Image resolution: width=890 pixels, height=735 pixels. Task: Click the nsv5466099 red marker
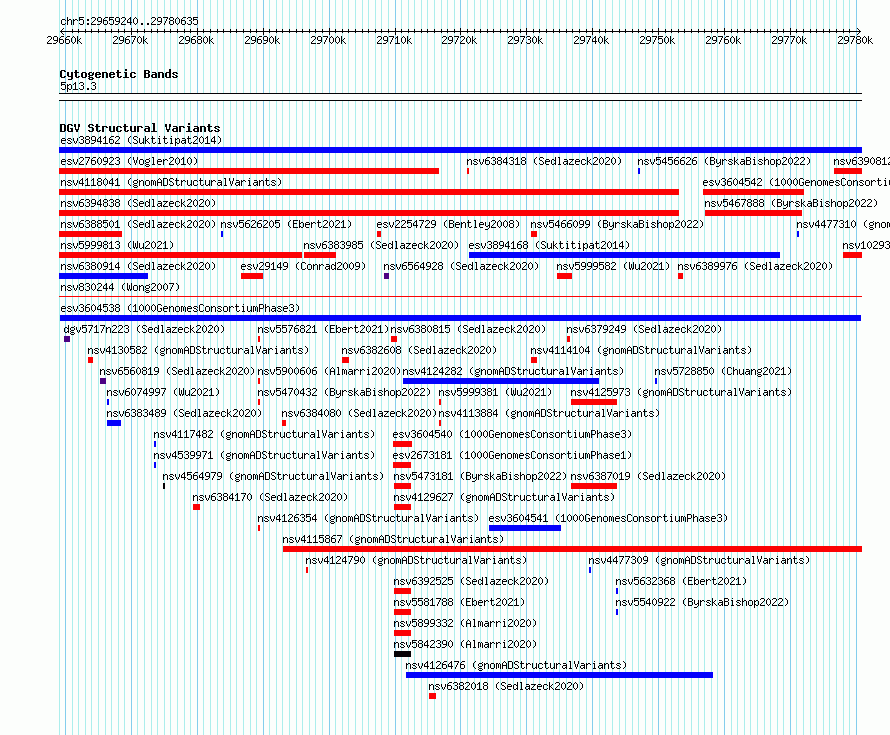click(534, 234)
